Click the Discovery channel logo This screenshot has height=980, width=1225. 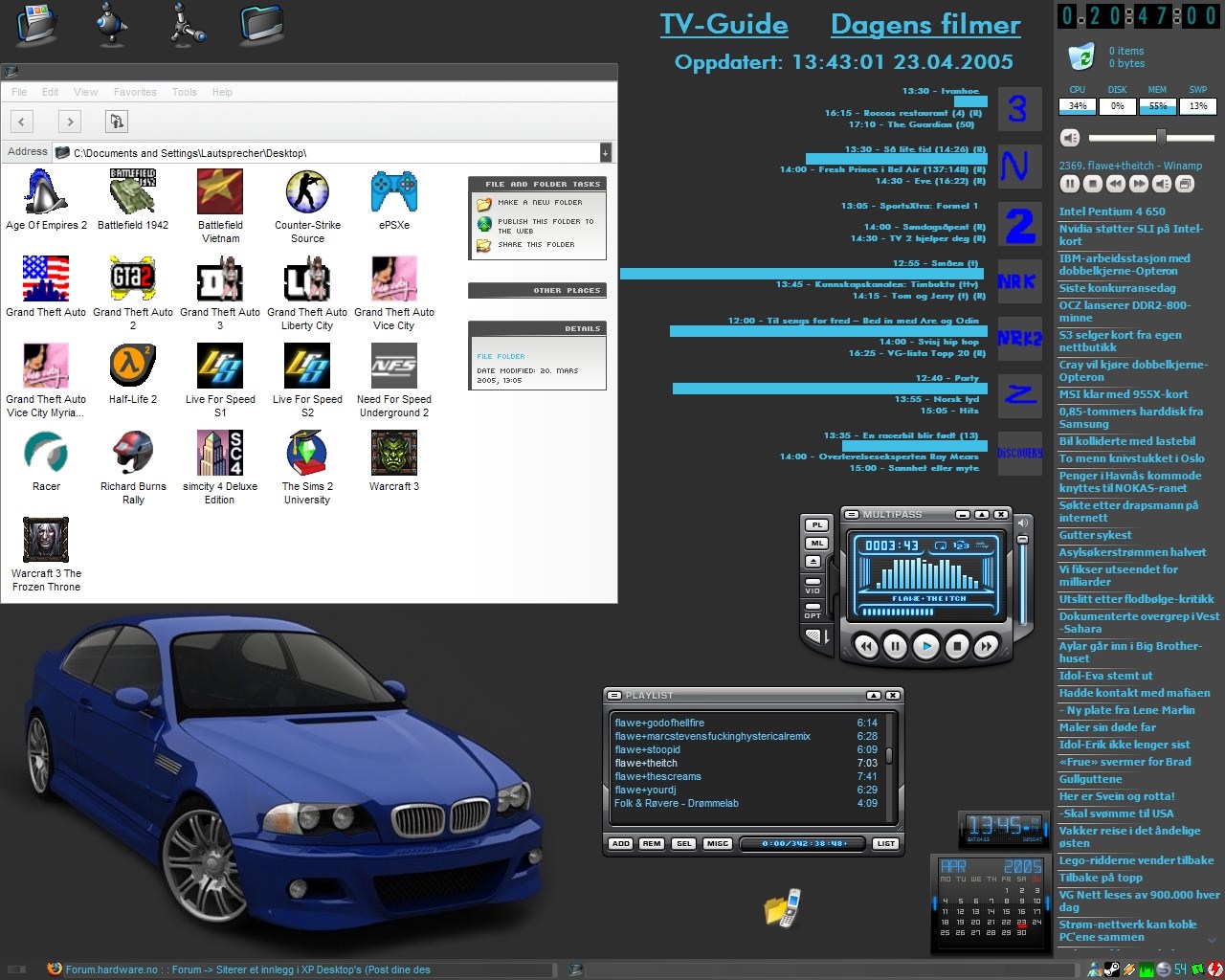click(1020, 452)
